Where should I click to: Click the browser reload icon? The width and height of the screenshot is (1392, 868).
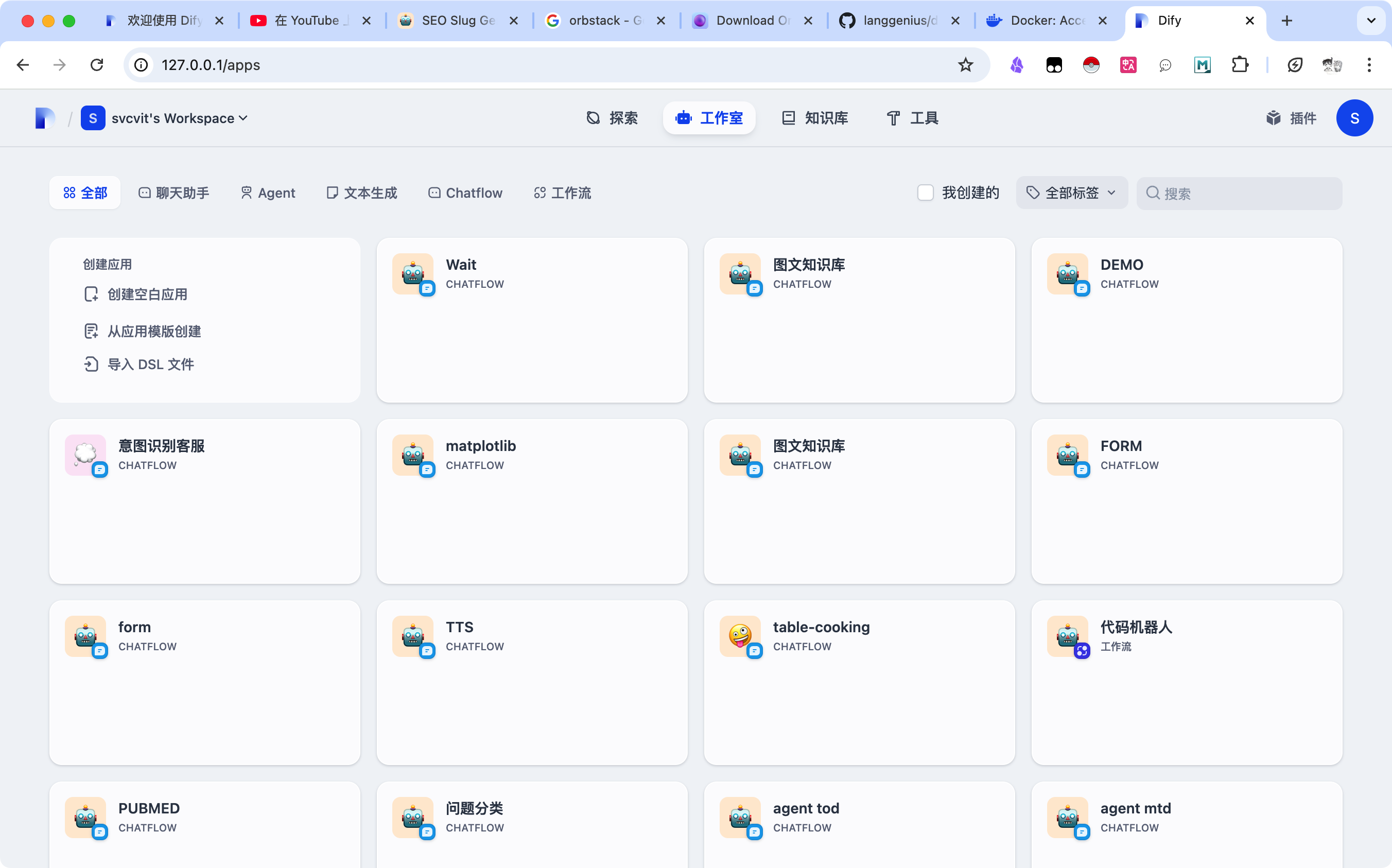click(x=97, y=65)
